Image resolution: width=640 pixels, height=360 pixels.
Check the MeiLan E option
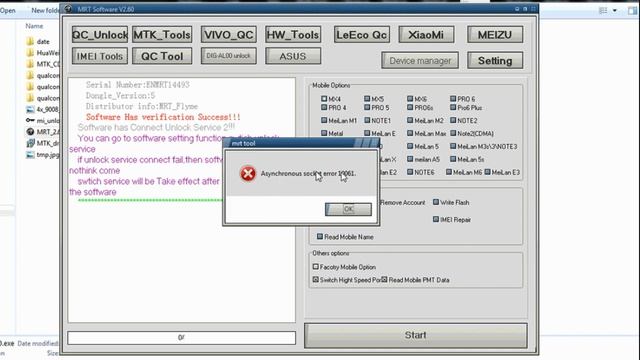pyautogui.click(x=367, y=133)
